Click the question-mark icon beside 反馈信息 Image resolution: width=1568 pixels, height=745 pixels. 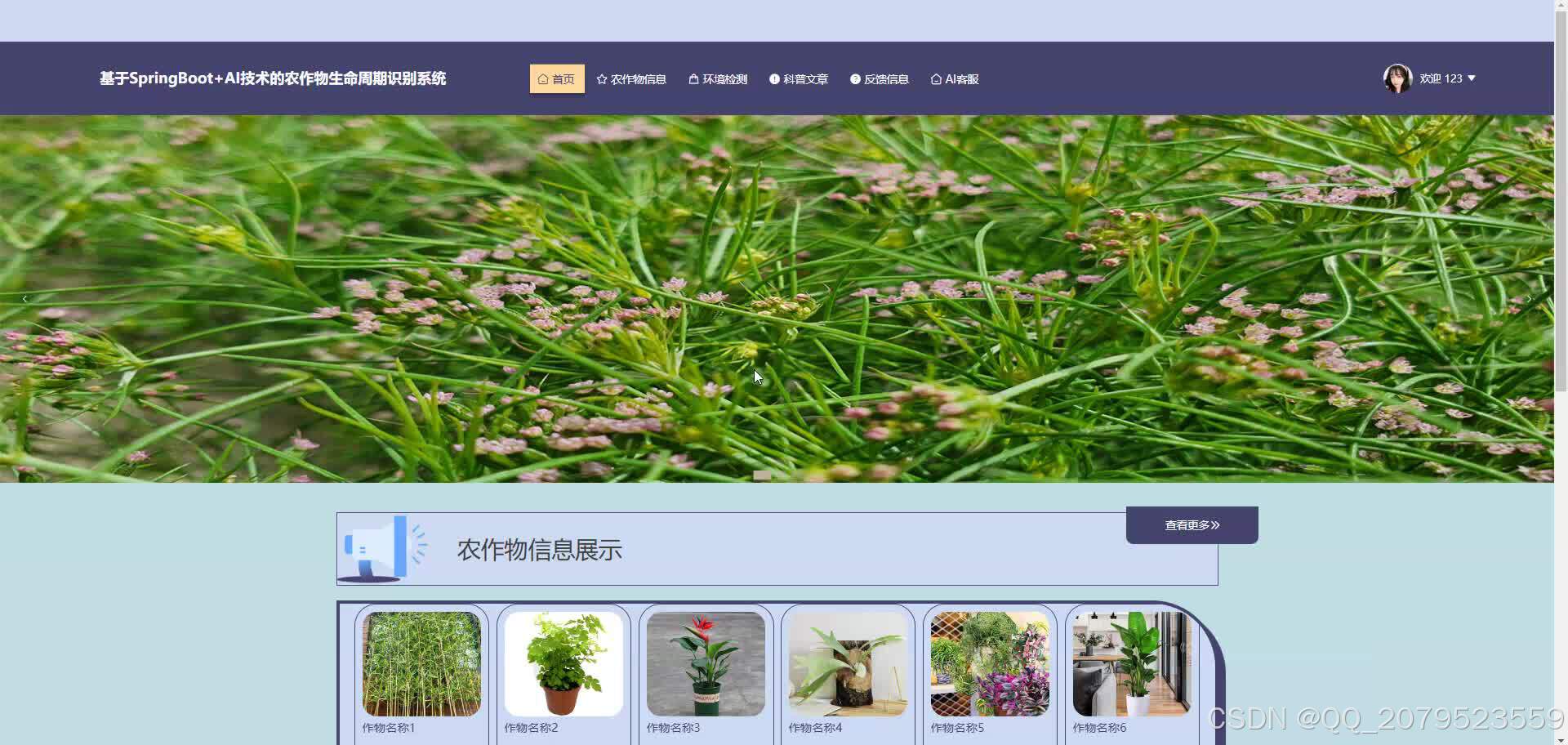pos(854,78)
